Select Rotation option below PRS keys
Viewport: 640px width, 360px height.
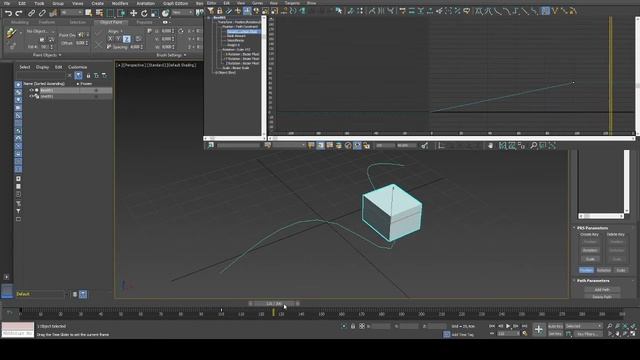tap(604, 270)
